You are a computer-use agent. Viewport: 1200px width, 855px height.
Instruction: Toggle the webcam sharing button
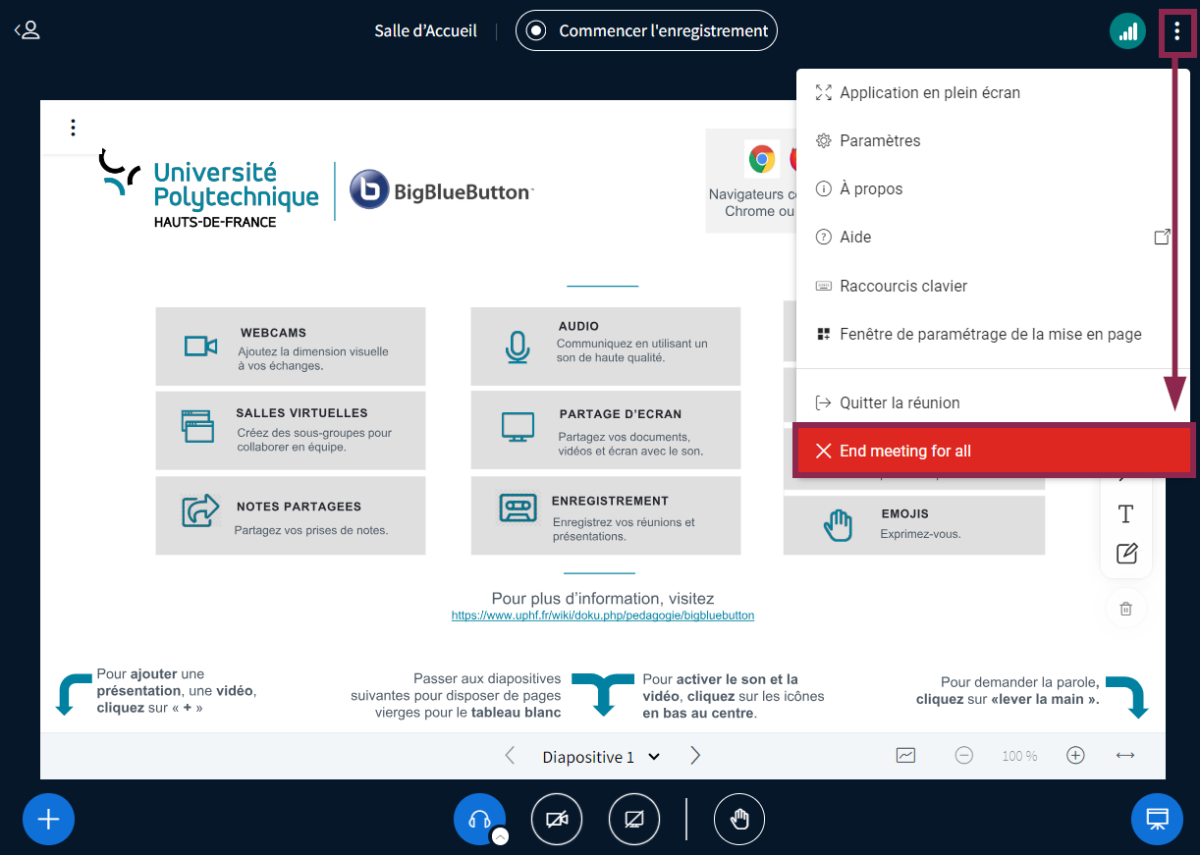coord(556,820)
